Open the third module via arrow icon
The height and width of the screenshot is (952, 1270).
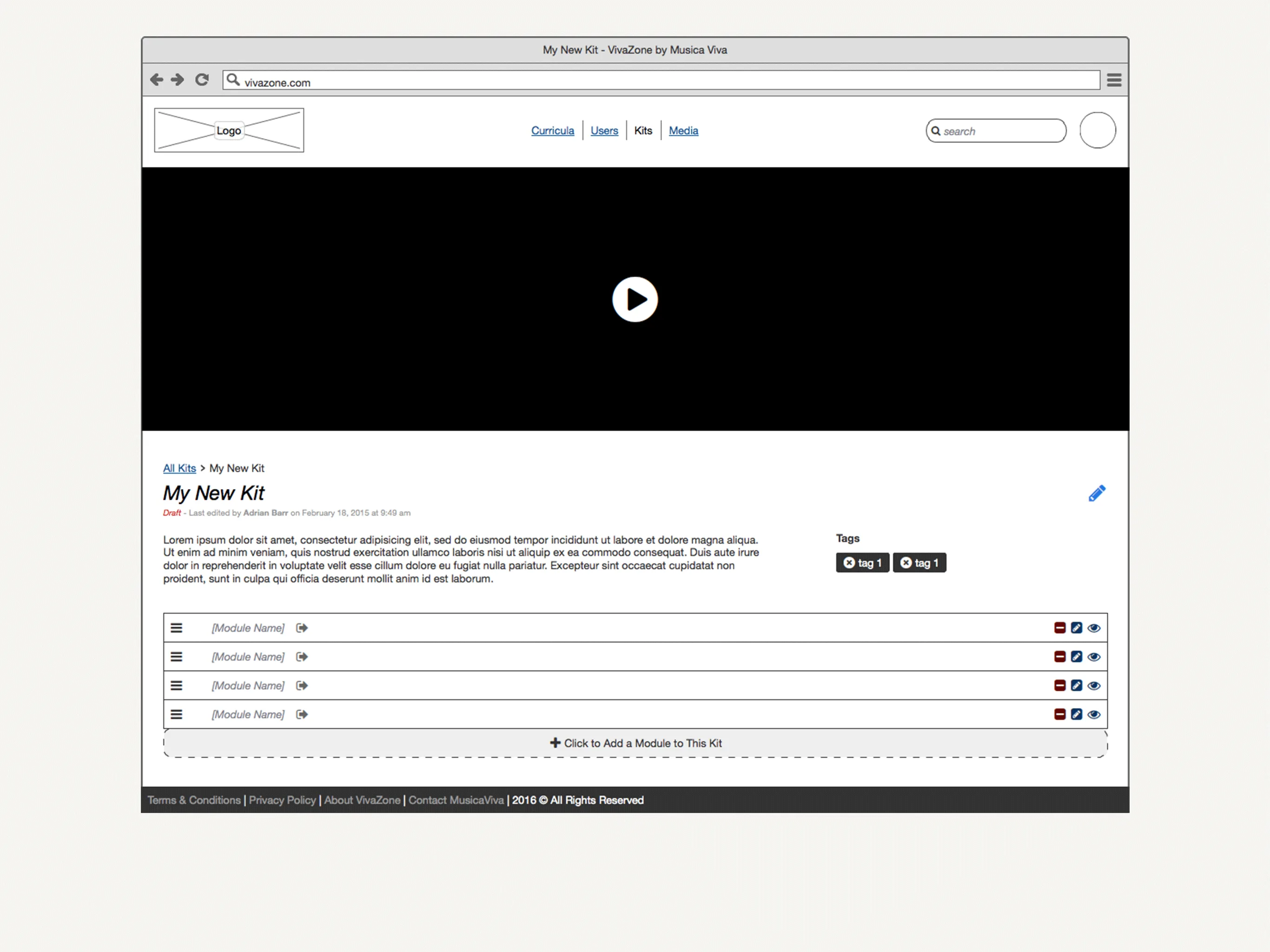click(302, 686)
